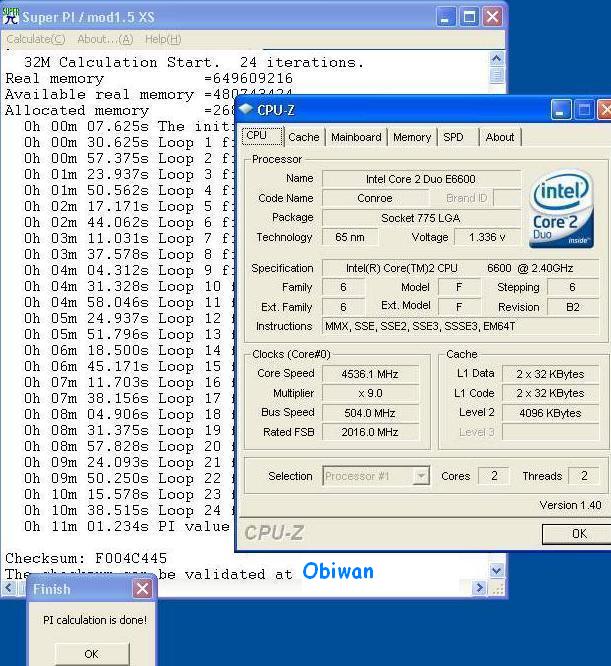This screenshot has height=666, width=611.
Task: Click the Technology value 65 nm
Action: click(x=350, y=237)
